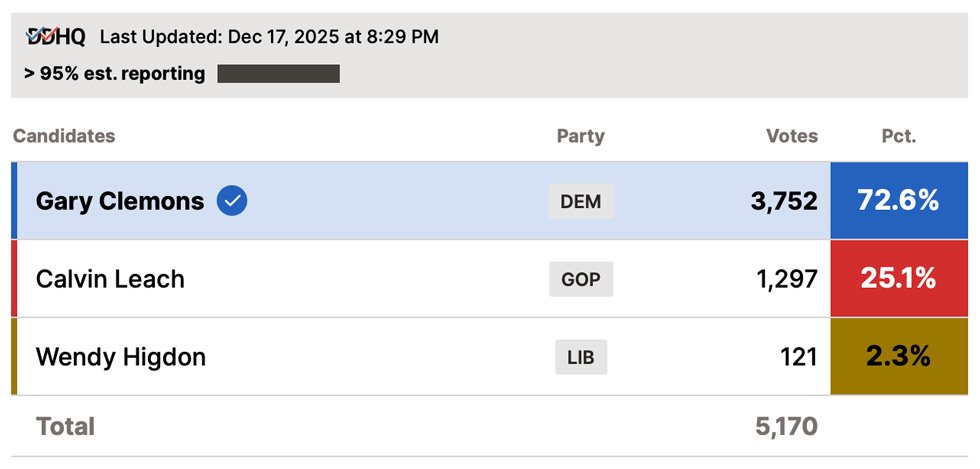Click the DEM party badge
The image size is (980, 469).
coord(581,201)
